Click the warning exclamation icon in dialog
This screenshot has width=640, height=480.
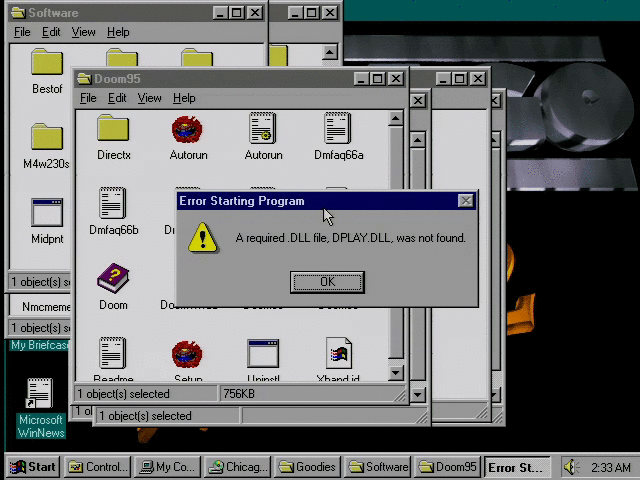203,238
